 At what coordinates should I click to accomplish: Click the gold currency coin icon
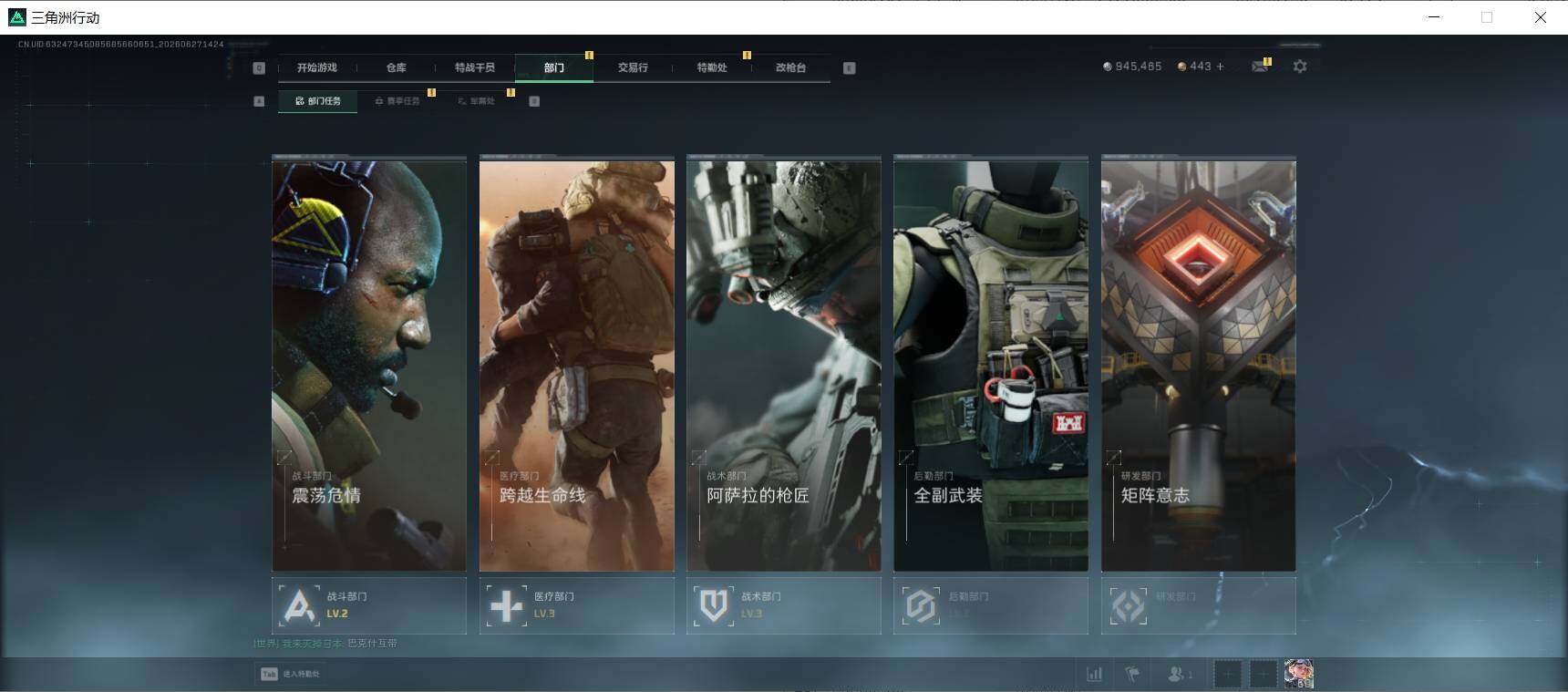(1182, 67)
